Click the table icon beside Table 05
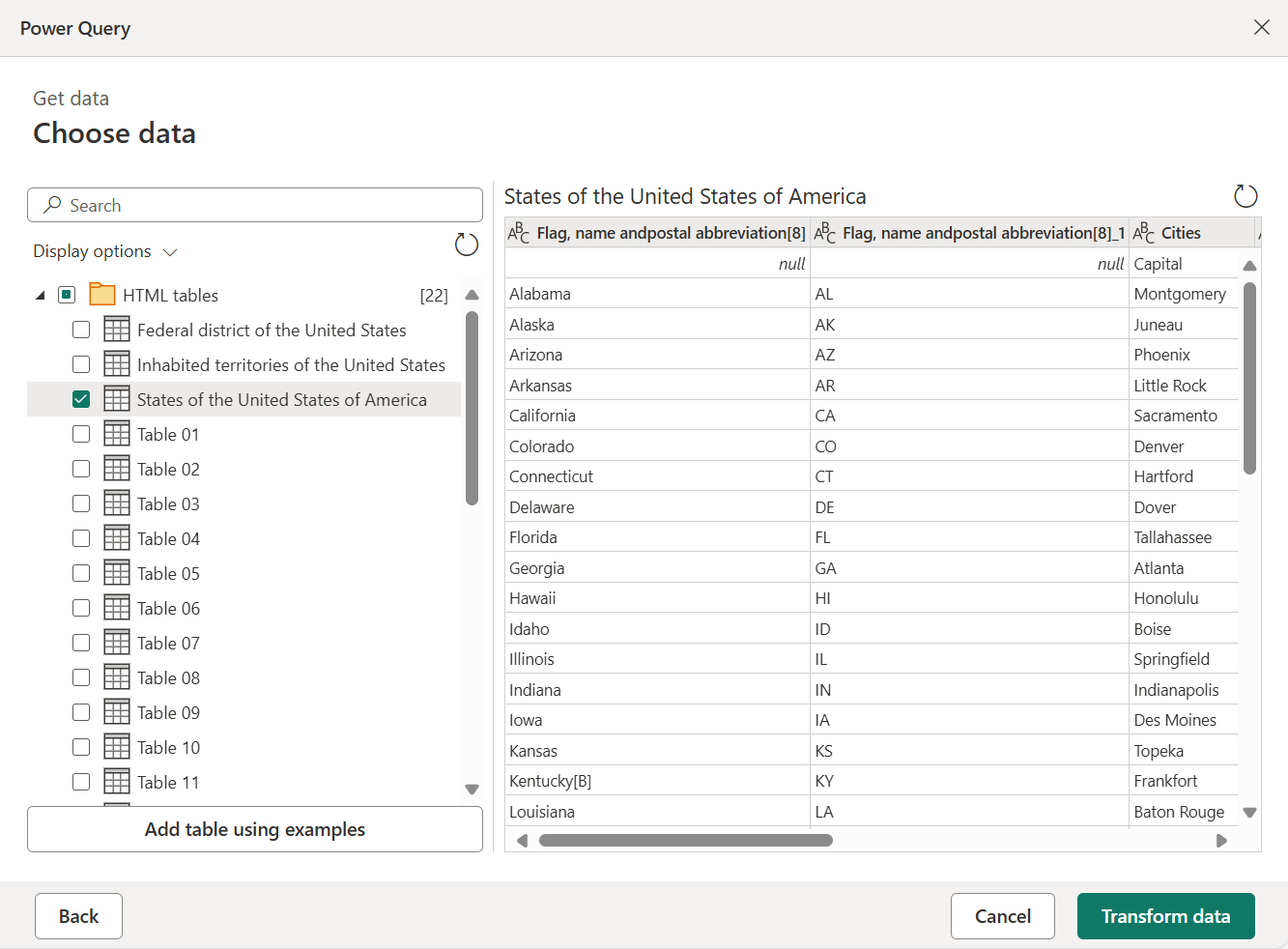 point(117,573)
